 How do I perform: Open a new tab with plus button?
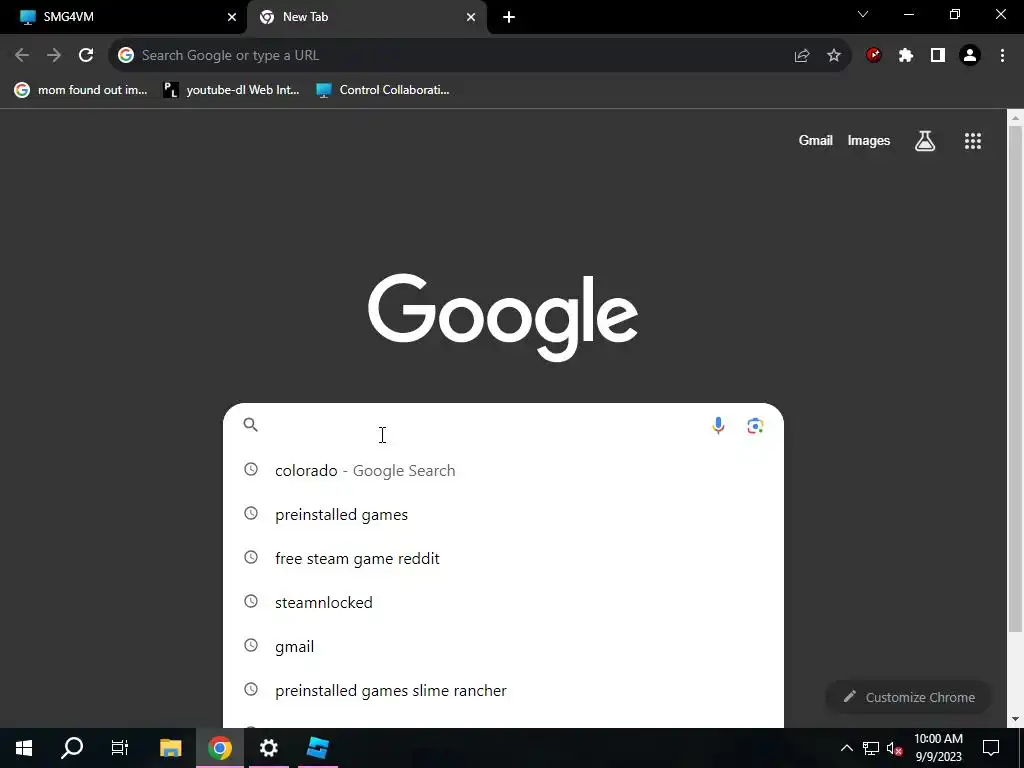509,17
